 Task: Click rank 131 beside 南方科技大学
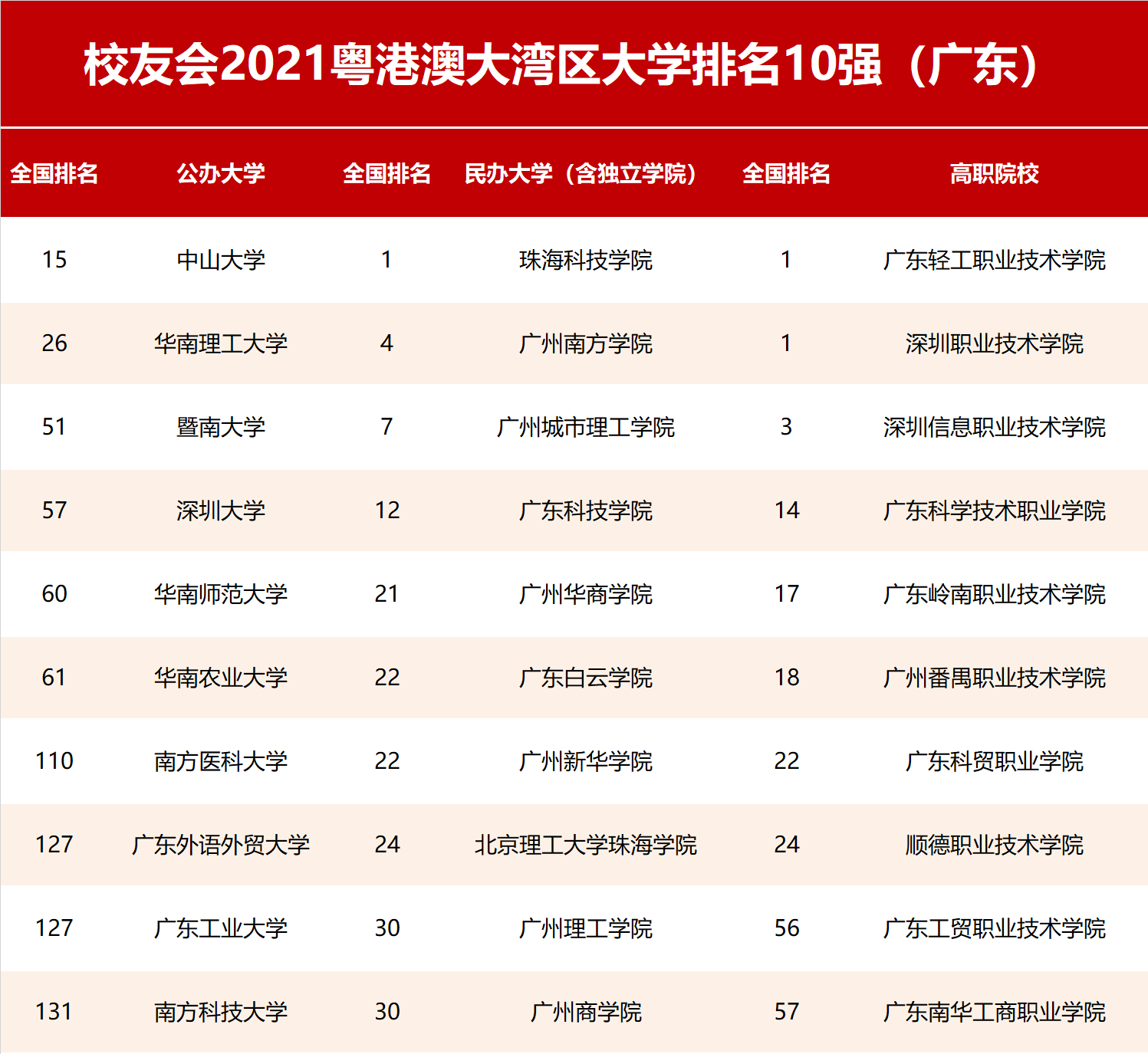coord(54,1012)
